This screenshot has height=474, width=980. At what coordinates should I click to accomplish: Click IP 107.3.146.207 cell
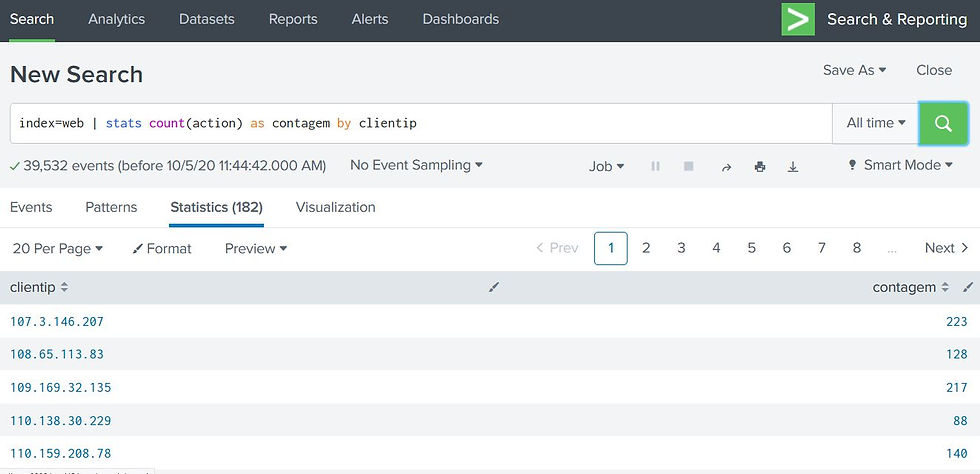coord(57,321)
